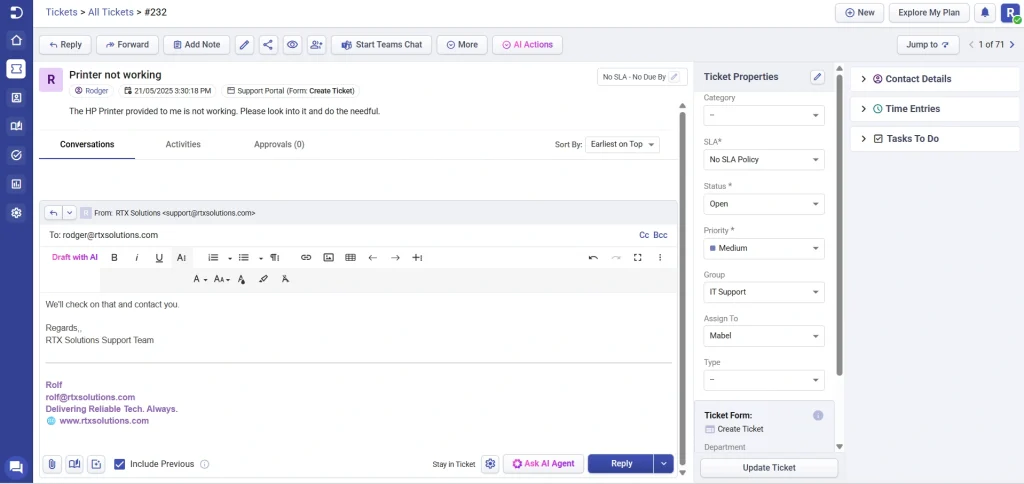Undo the last edit in editor
Viewport: 1024px width, 484px height.
593,258
